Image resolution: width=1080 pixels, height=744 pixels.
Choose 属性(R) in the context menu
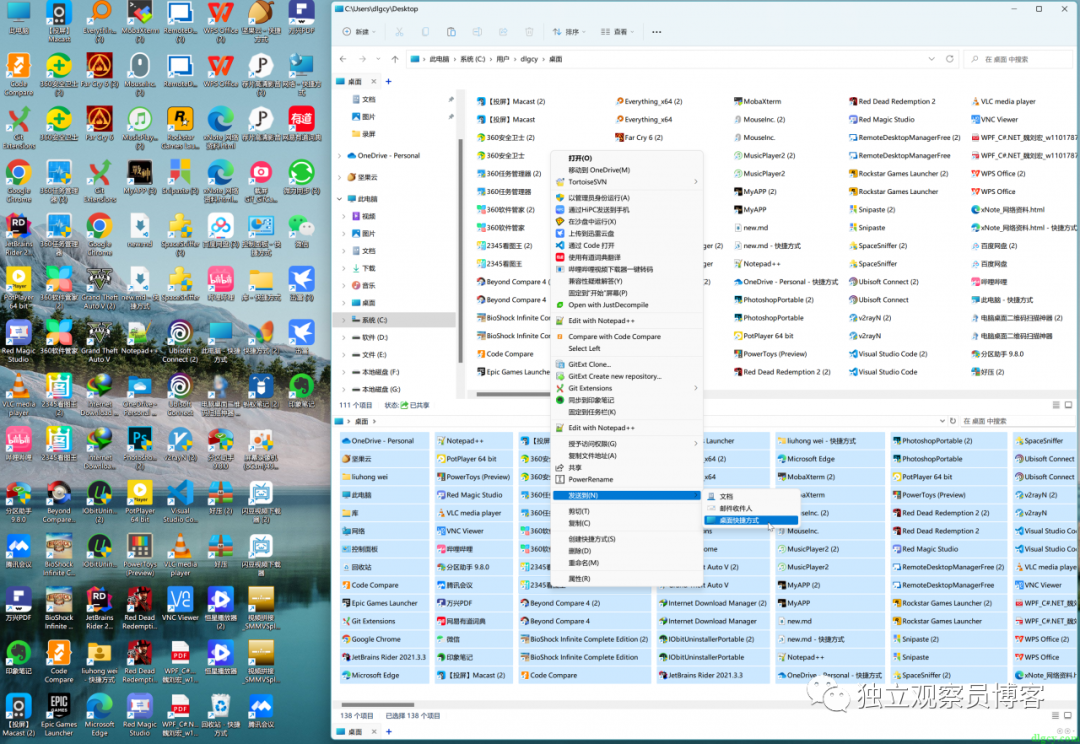pos(627,579)
